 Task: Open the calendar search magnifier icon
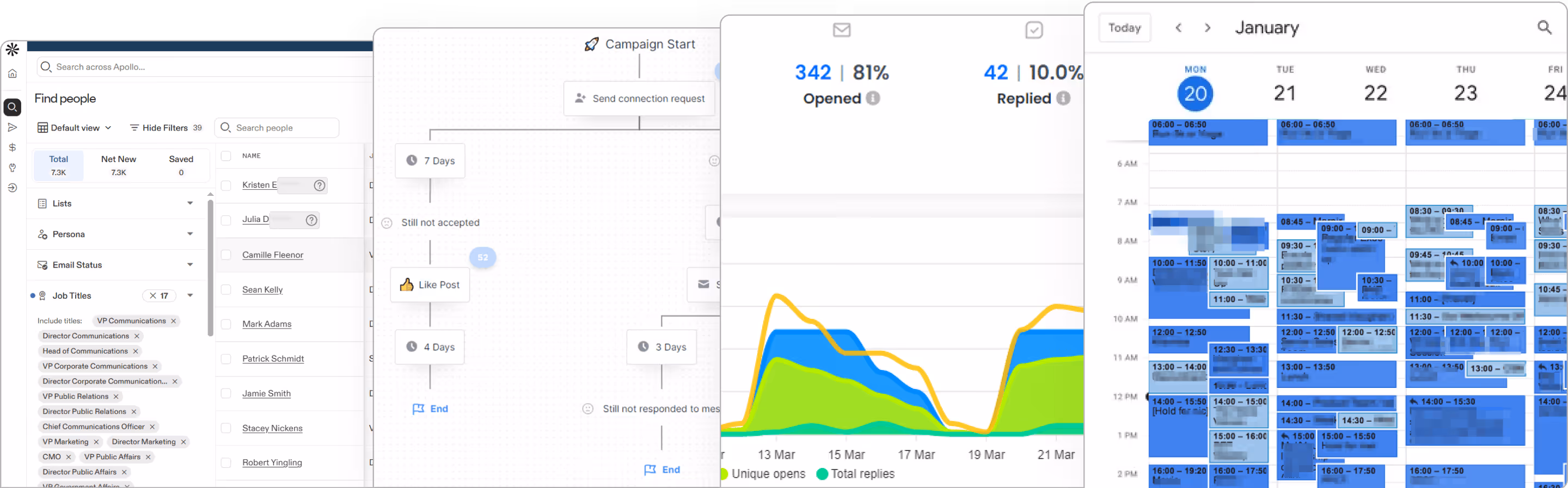[1544, 27]
